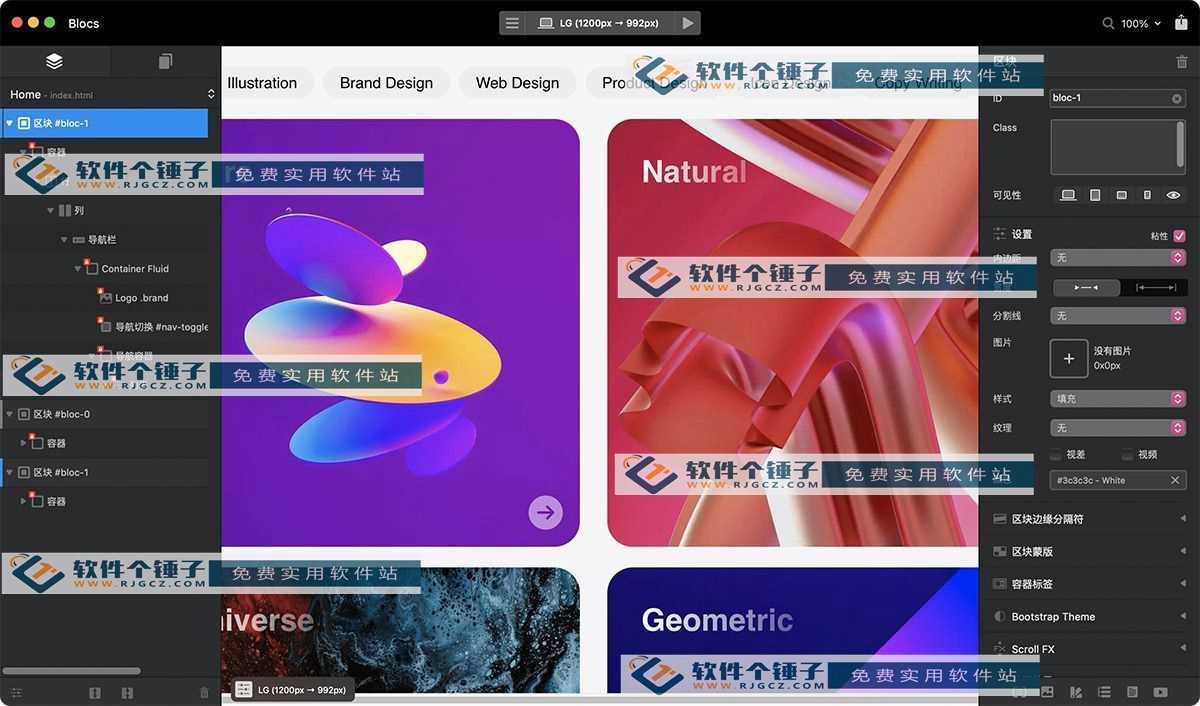
Task: Click the page document icon in bottom bar
Action: coord(1132,692)
